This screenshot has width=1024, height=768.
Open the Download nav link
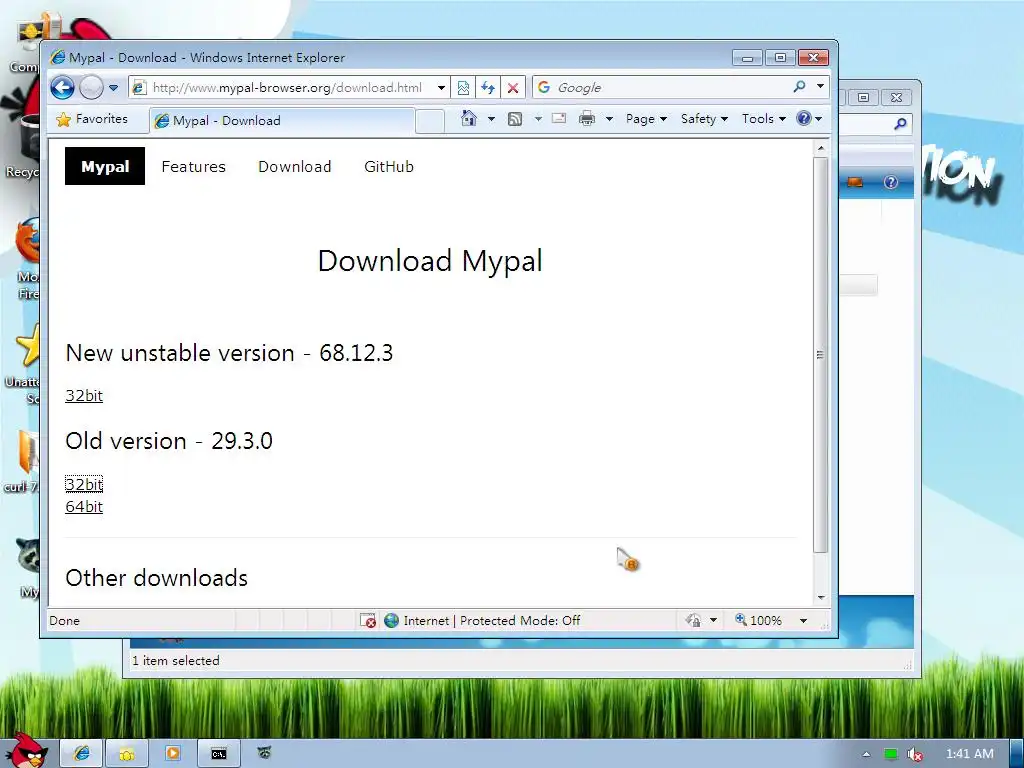295,167
